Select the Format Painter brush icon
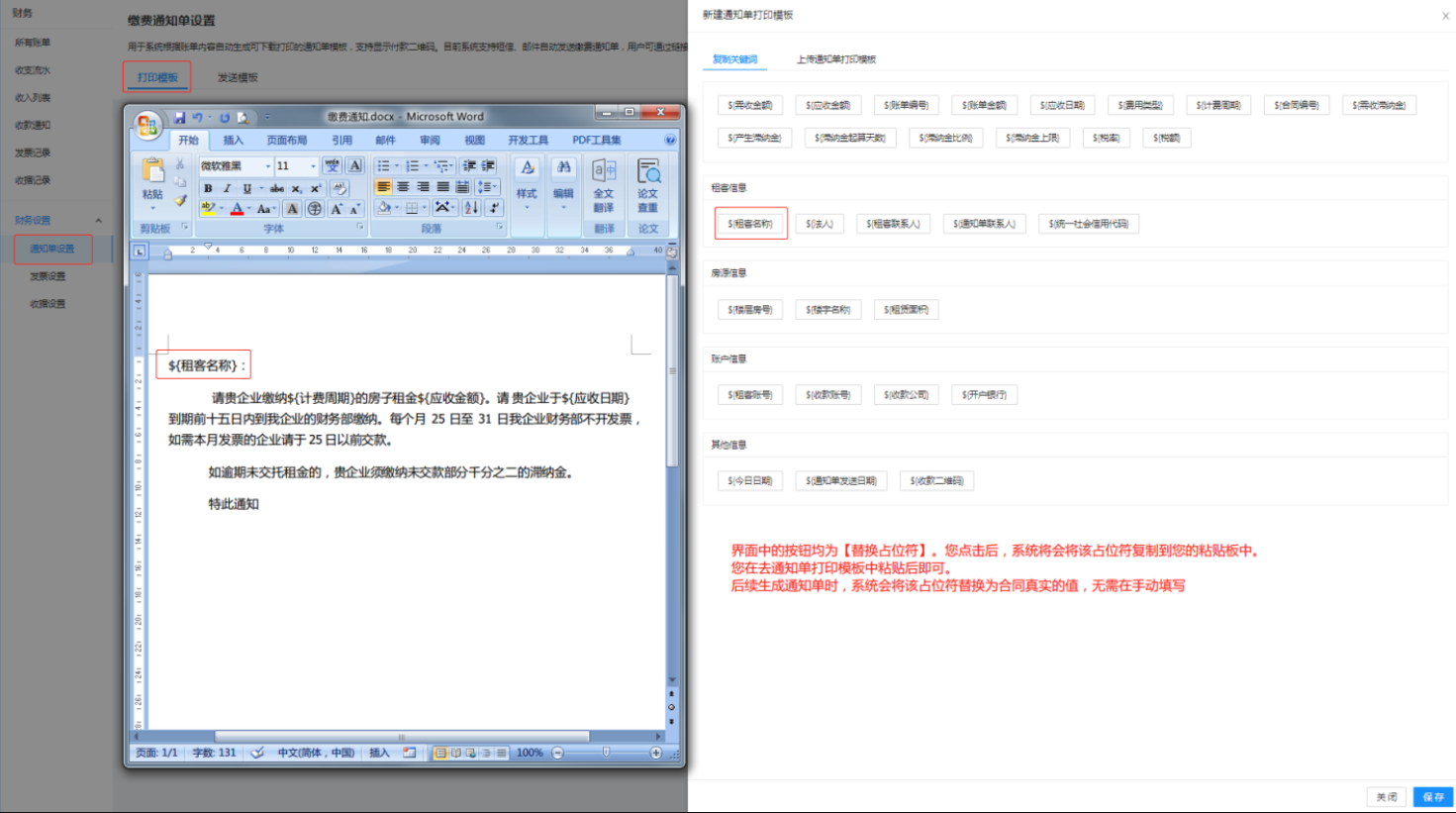The width and height of the screenshot is (1456, 813). (x=180, y=200)
